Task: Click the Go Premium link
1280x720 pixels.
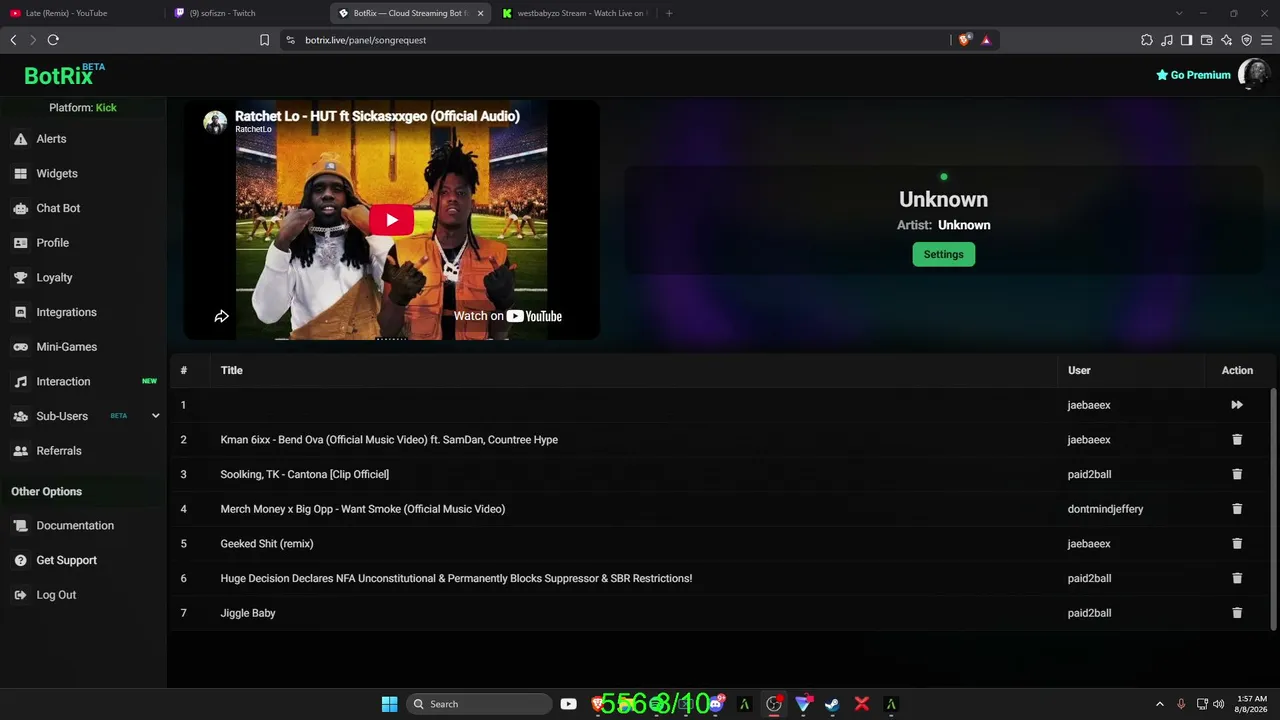Action: 1193,75
